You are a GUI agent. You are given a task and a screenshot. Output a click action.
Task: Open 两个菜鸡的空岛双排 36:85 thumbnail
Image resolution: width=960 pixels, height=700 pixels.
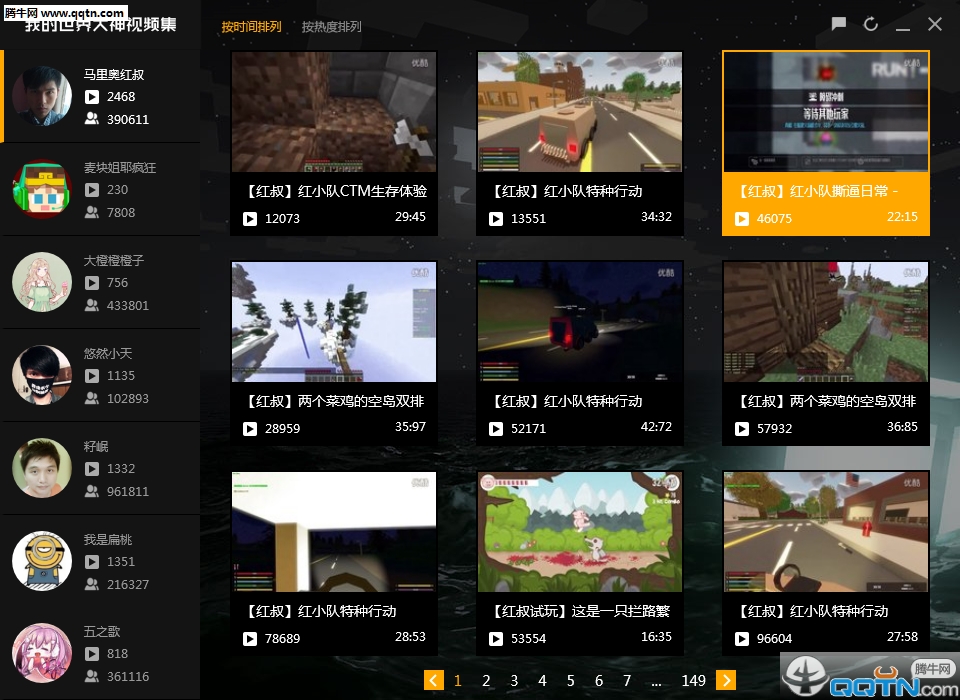[x=826, y=322]
